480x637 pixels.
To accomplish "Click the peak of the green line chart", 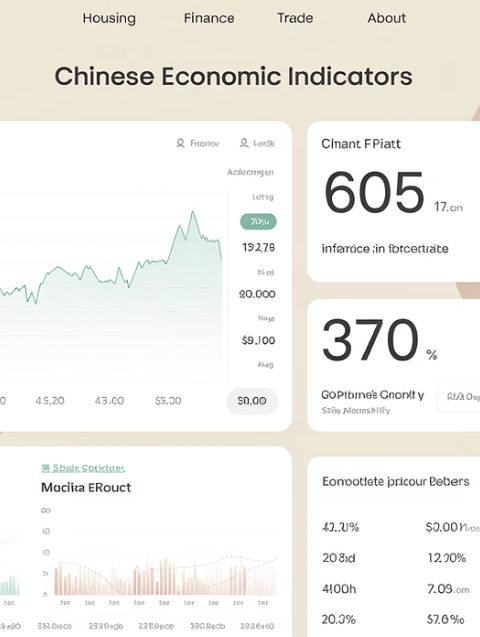I will coord(193,212).
